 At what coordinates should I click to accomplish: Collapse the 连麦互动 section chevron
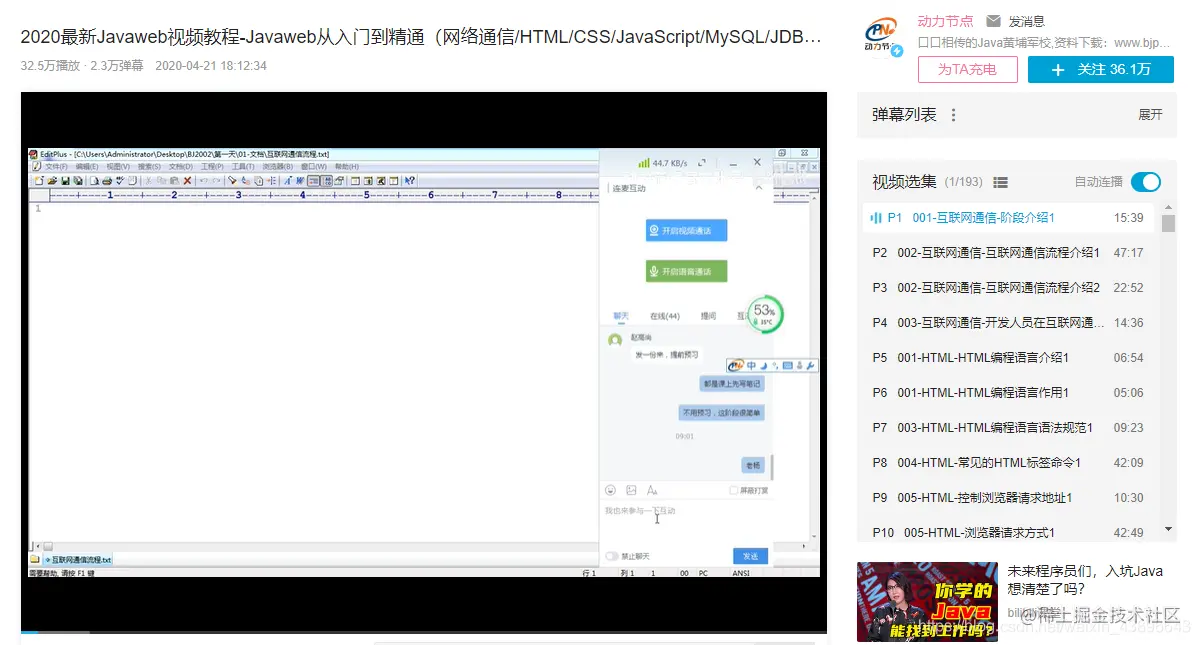pyautogui.click(x=758, y=187)
